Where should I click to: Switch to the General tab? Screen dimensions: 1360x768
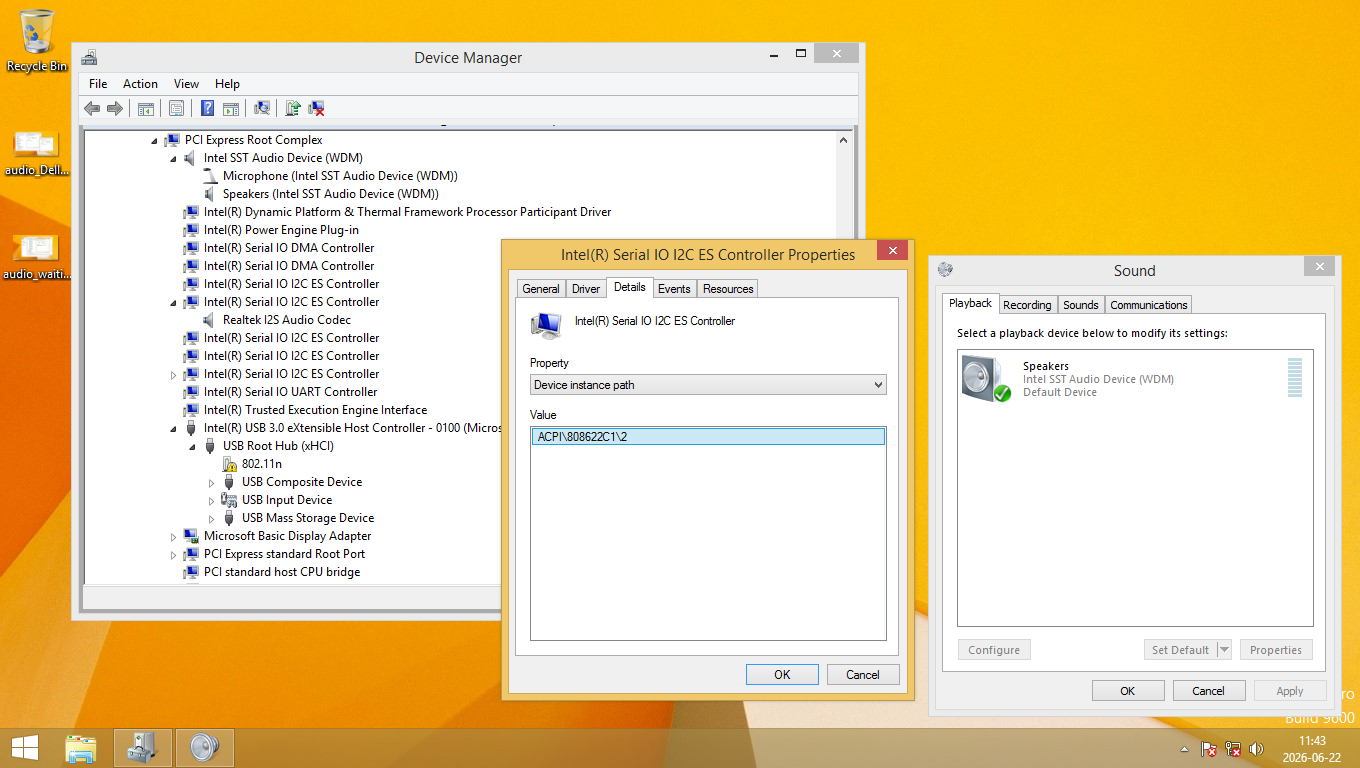pyautogui.click(x=541, y=289)
